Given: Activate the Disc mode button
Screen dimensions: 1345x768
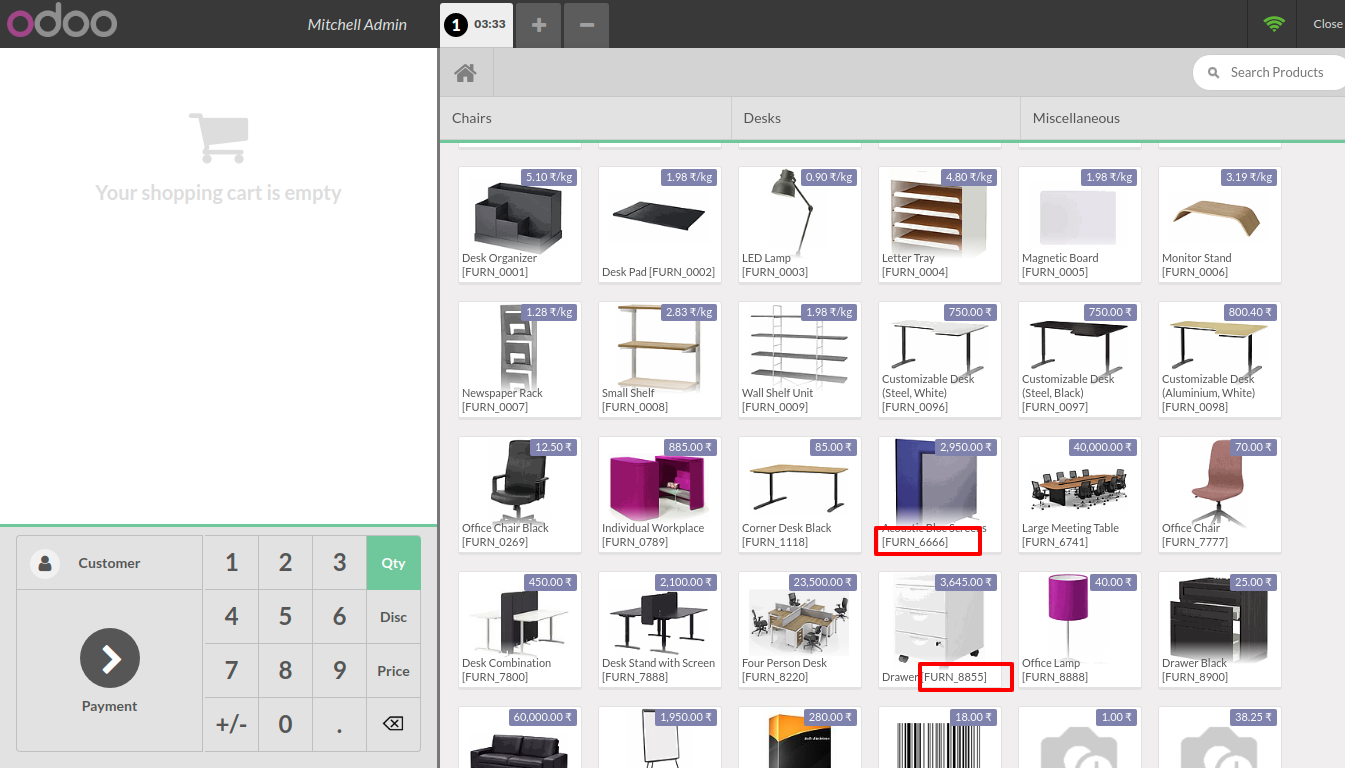Looking at the screenshot, I should (394, 617).
